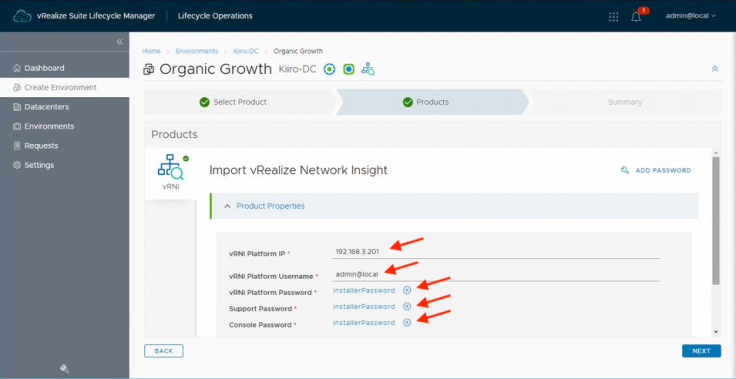
Task: Click the Import vRealize Network Insight heading
Action: (299, 170)
